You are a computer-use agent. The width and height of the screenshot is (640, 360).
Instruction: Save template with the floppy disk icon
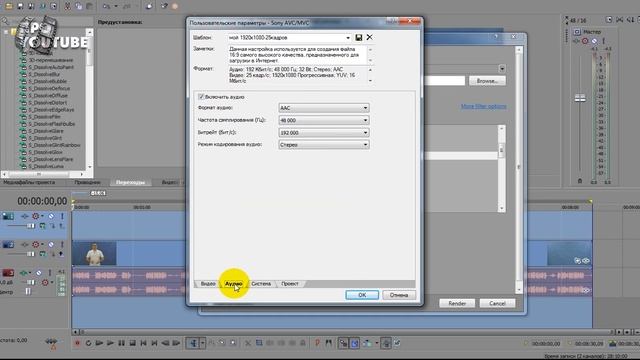[x=358, y=38]
